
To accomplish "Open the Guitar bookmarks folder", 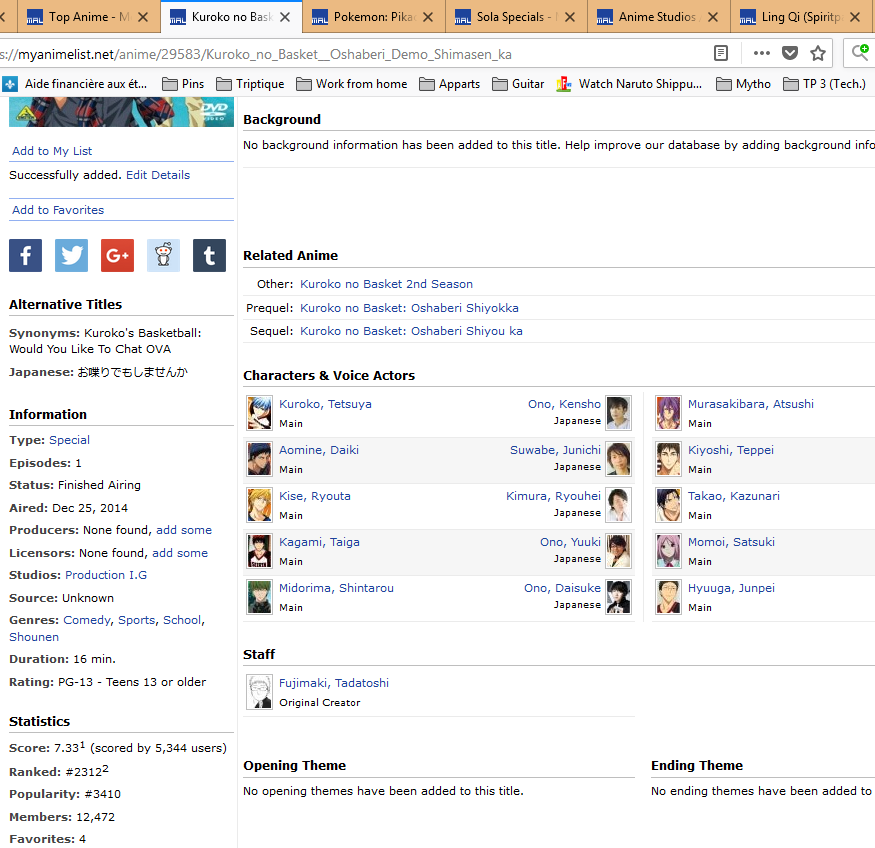I will (518, 84).
